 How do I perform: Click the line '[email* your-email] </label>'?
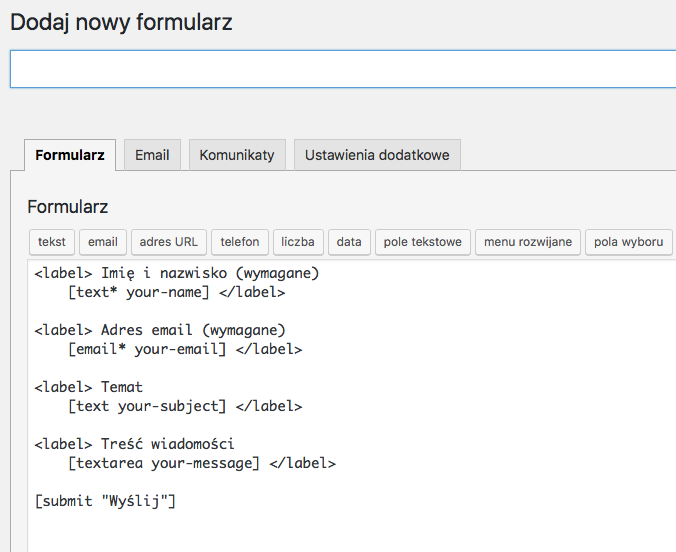click(x=185, y=349)
